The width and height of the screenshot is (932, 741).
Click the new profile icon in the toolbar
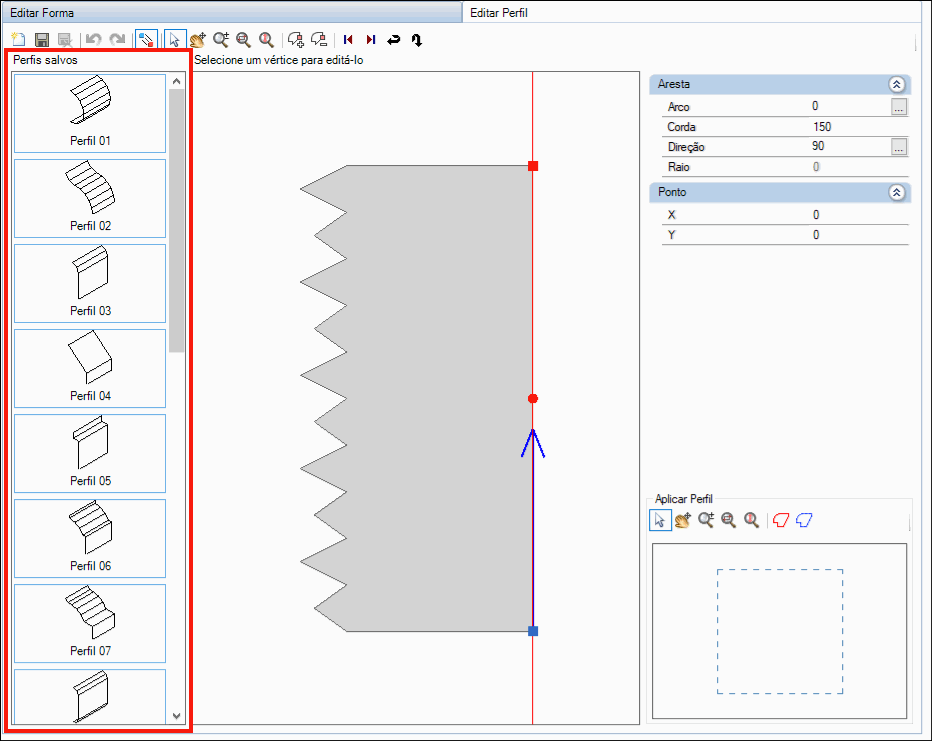[18, 40]
